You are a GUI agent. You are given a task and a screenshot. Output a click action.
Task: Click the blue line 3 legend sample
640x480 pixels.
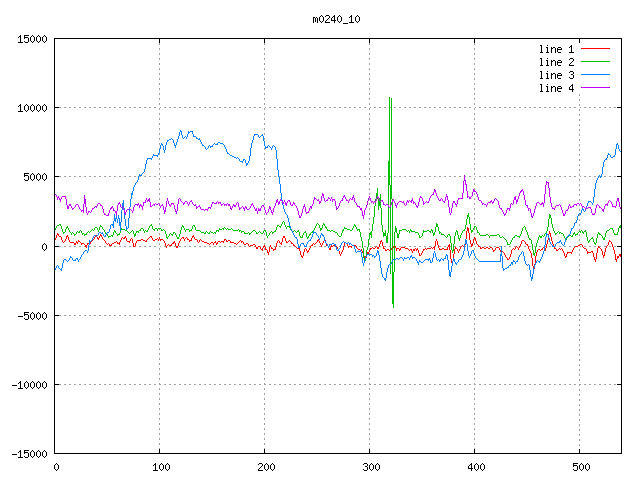[x=596, y=75]
